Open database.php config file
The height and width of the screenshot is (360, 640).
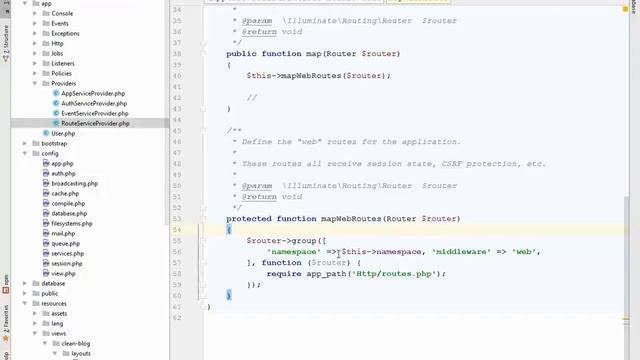pos(69,213)
